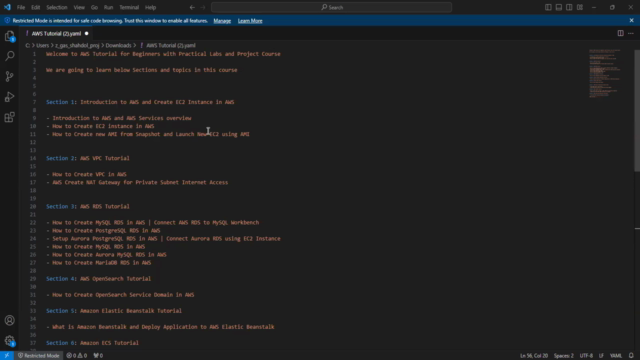Go forward with the navigation arrow
This screenshot has height=360, width=640.
pyautogui.click(x=203, y=7)
